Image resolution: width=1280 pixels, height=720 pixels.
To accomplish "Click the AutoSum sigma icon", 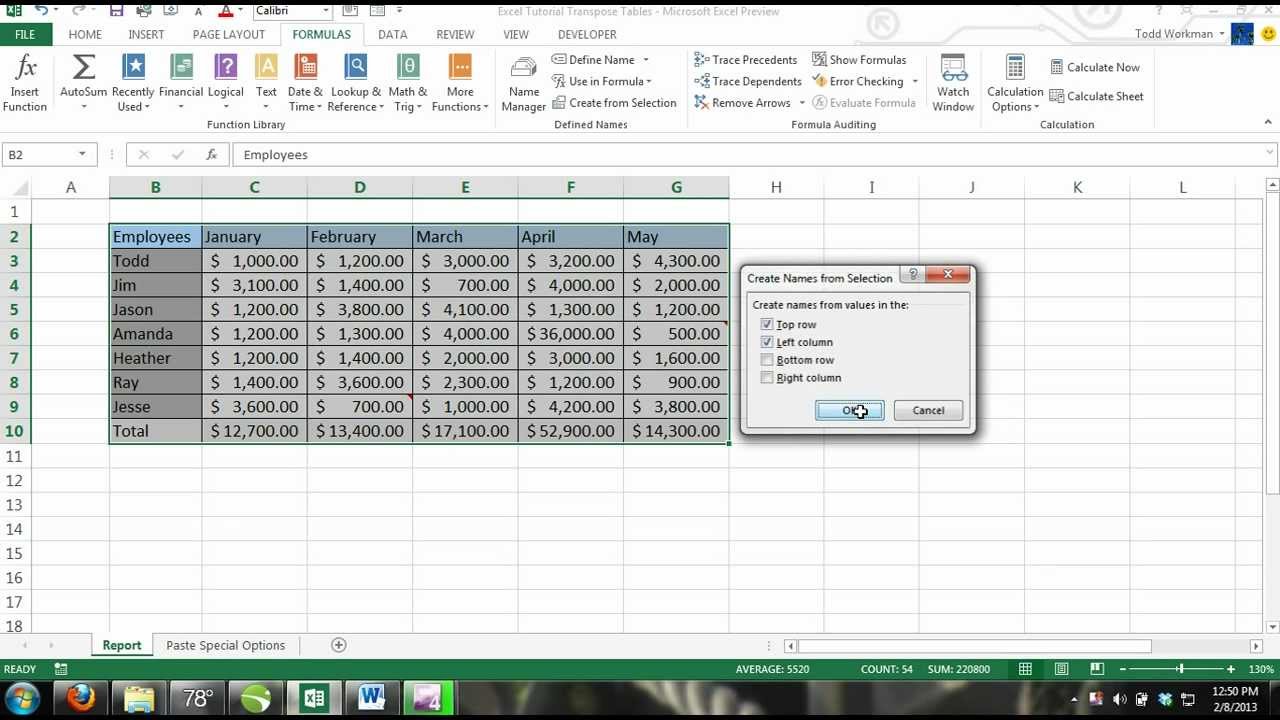I will pos(84,68).
